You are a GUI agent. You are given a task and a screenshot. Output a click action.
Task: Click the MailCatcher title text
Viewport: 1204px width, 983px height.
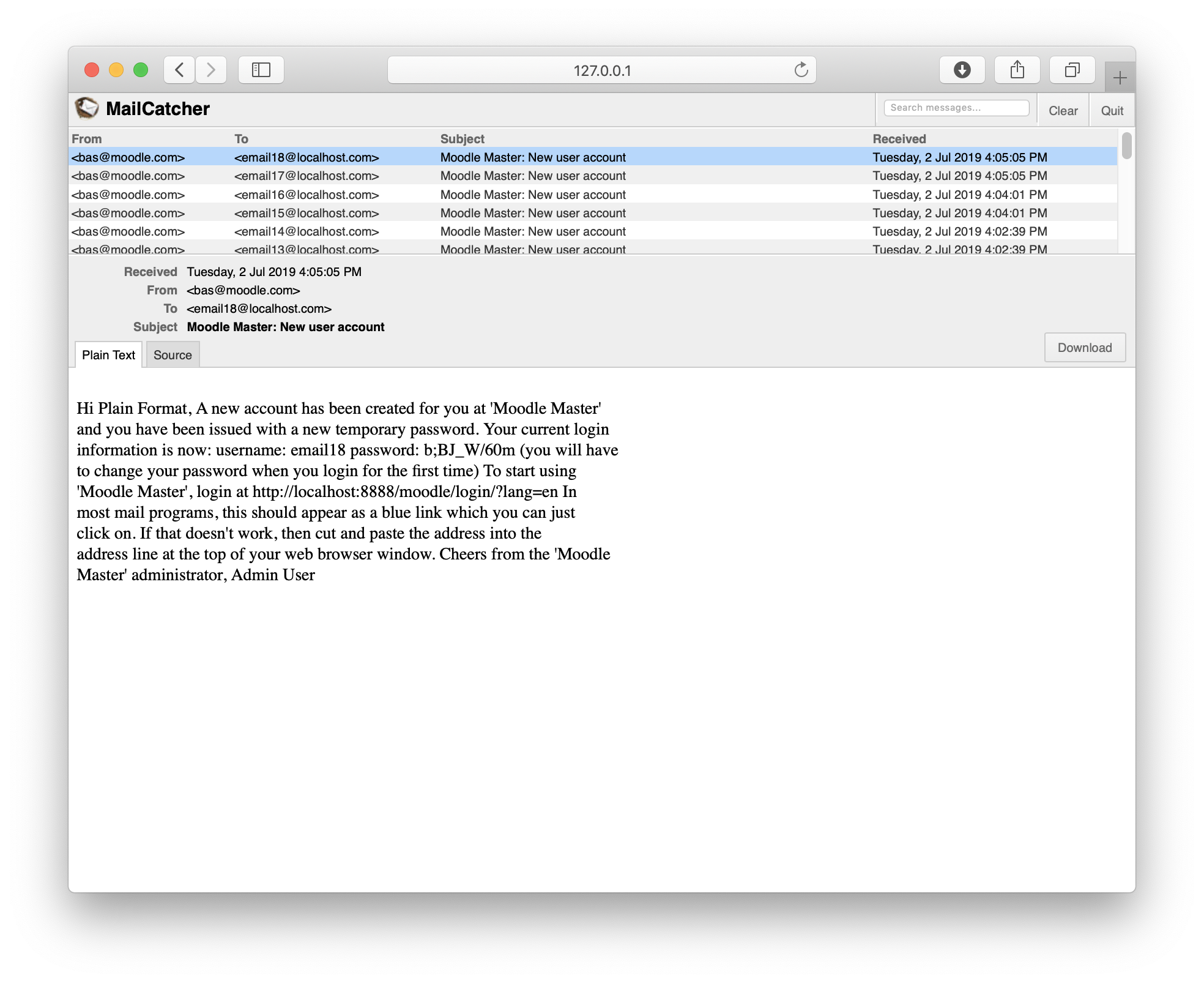click(x=158, y=108)
